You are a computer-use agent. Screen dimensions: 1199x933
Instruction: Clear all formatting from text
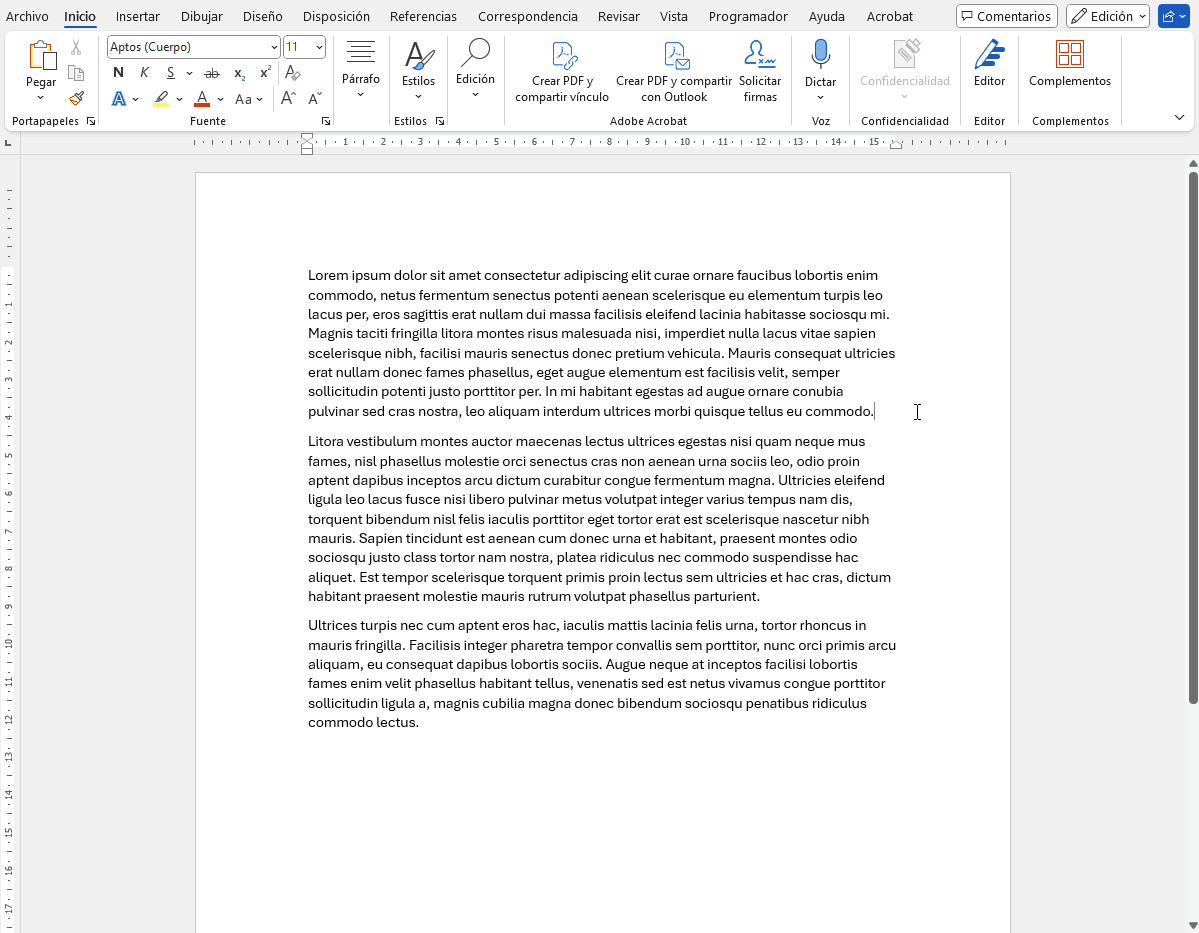point(293,73)
